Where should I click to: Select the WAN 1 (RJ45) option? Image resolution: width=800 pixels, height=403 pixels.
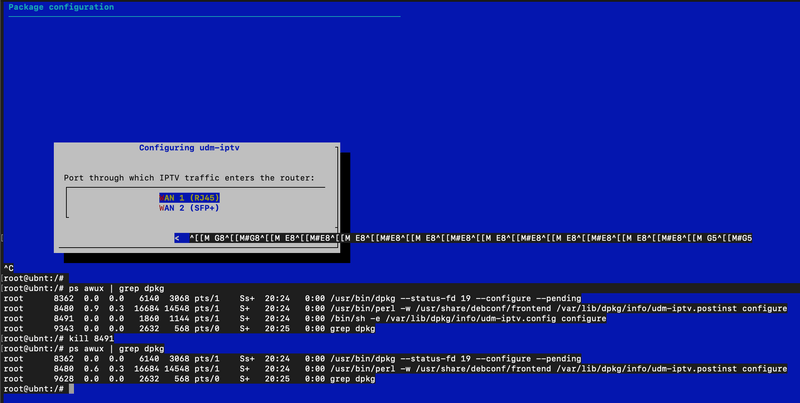(x=189, y=198)
